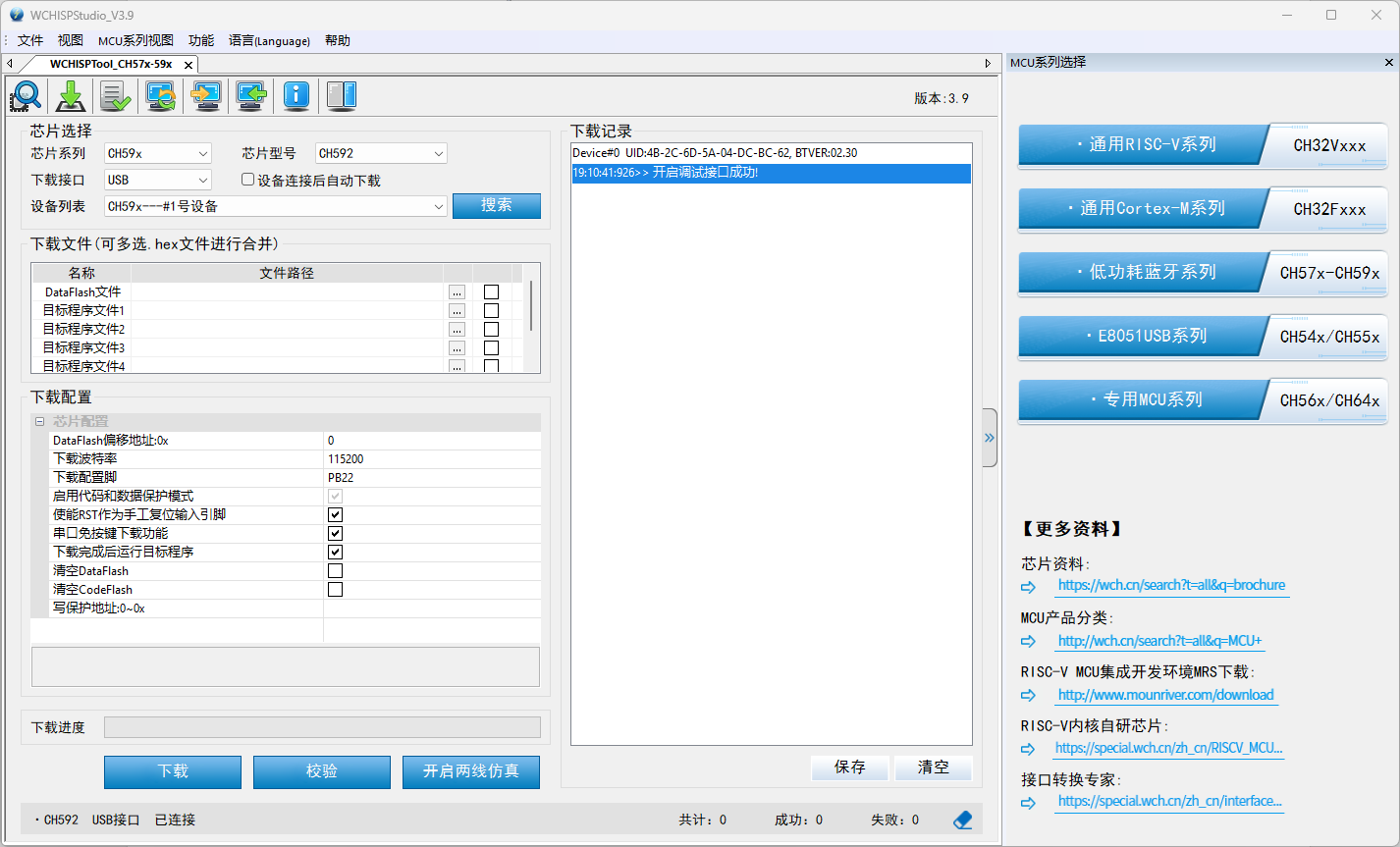Viewport: 1400px width, 847px height.
Task: Tick the DataFlash文件 row checkbox
Action: tap(491, 292)
